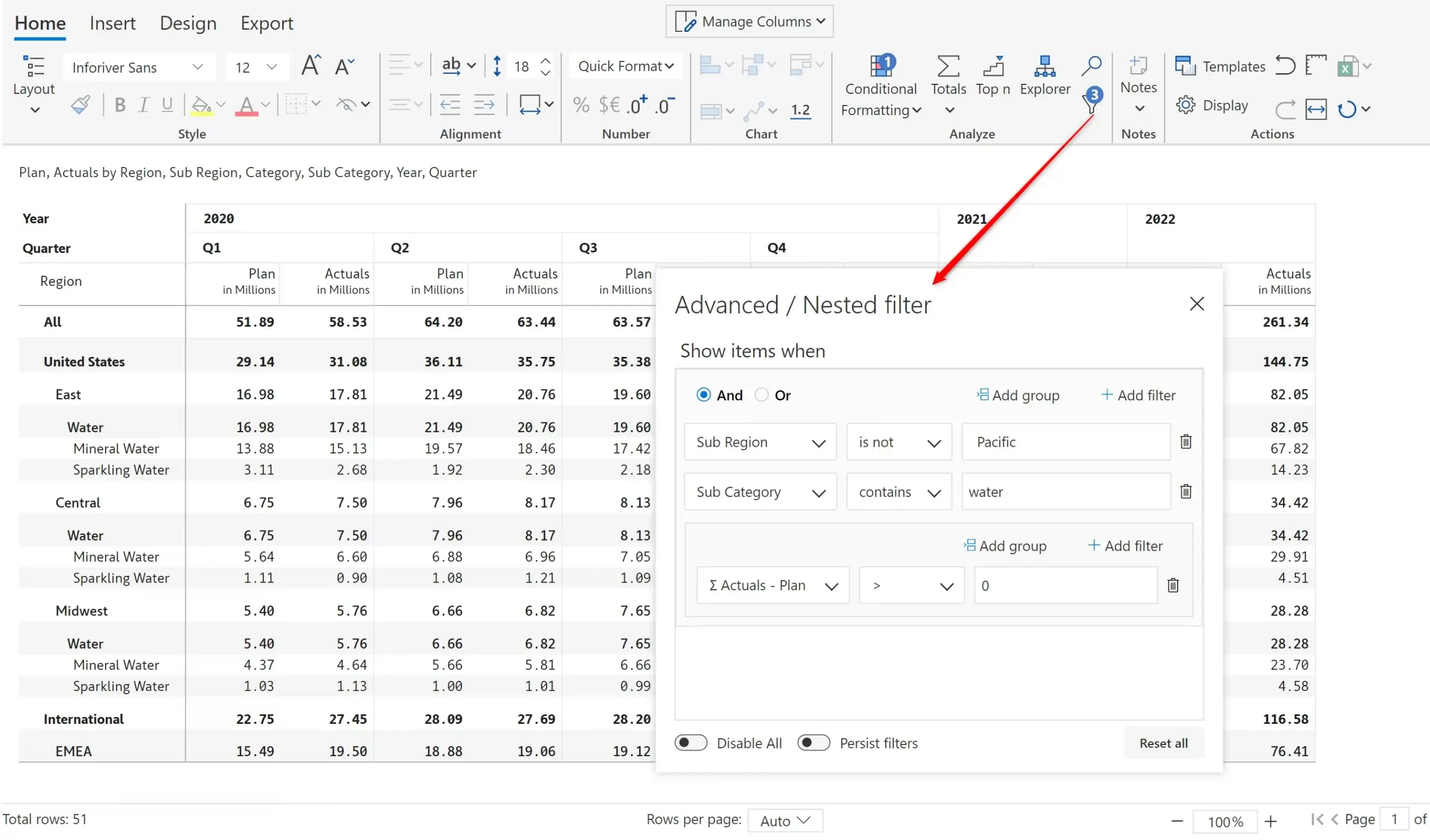Enable the Disable All toggle
This screenshot has width=1430, height=840.
coord(690,742)
